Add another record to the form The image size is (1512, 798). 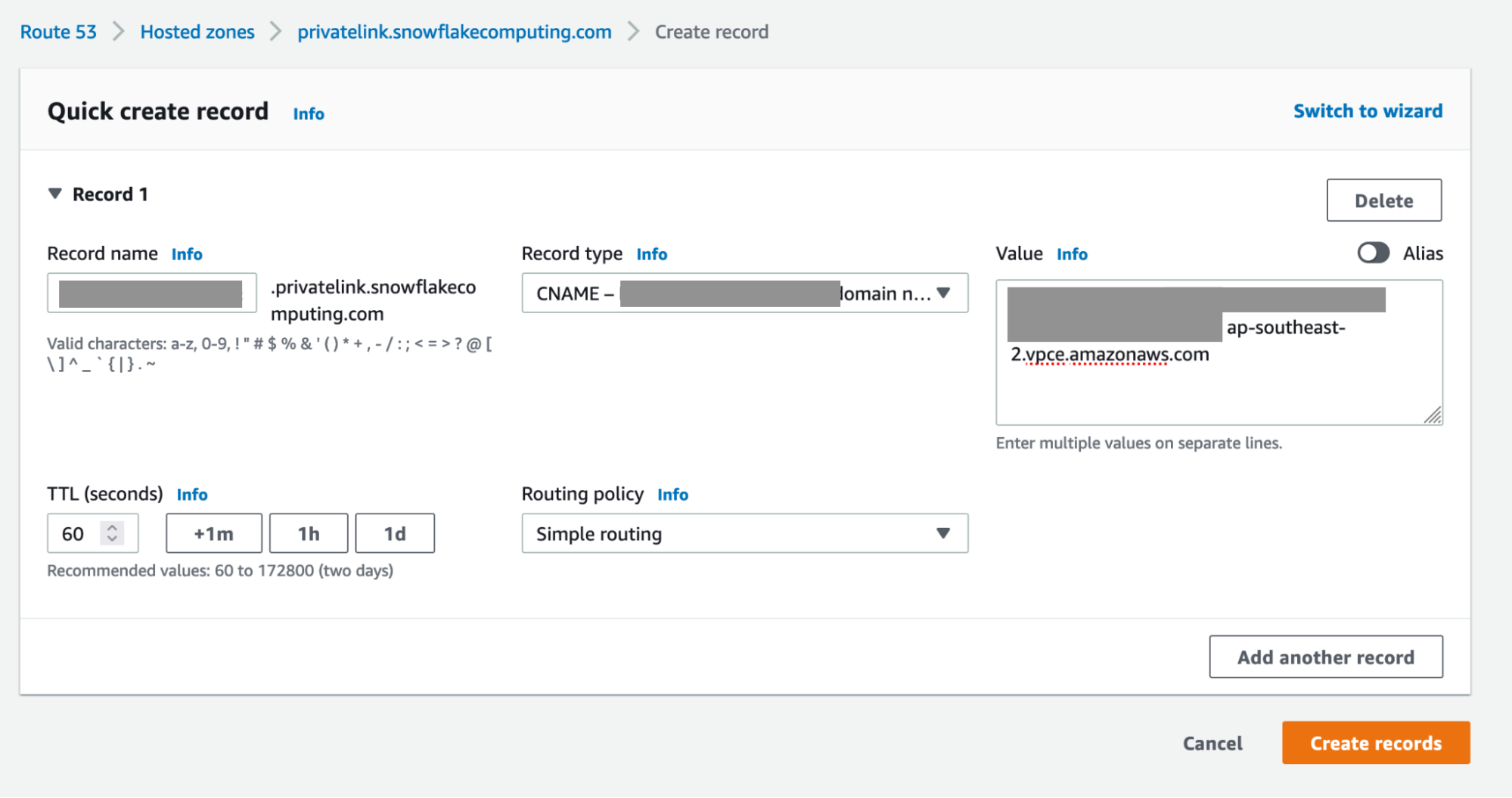pos(1326,657)
